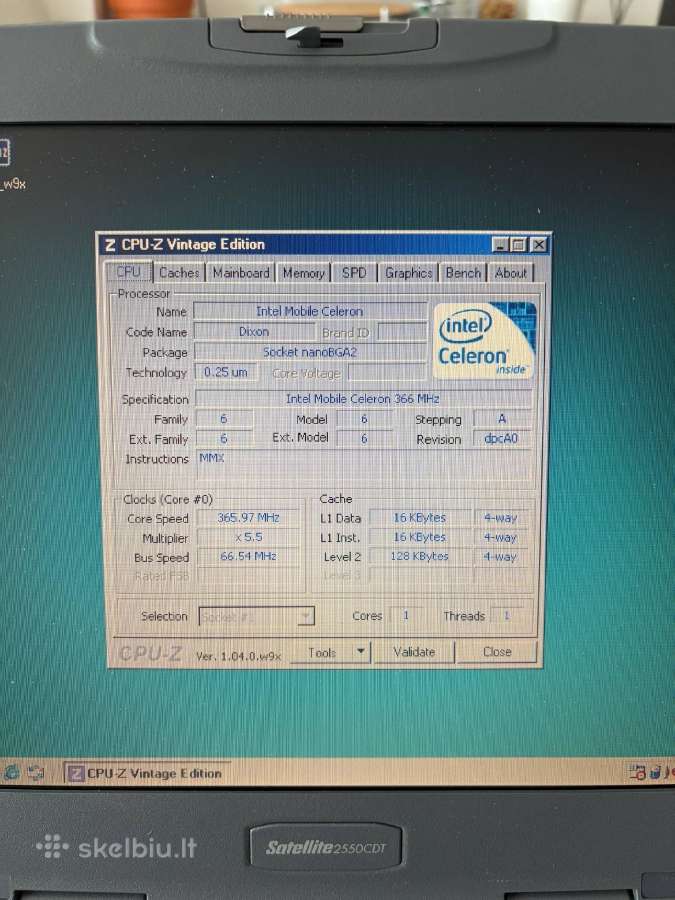Launch Internet Explorer from quick launch
675x900 pixels.
[x=11, y=773]
